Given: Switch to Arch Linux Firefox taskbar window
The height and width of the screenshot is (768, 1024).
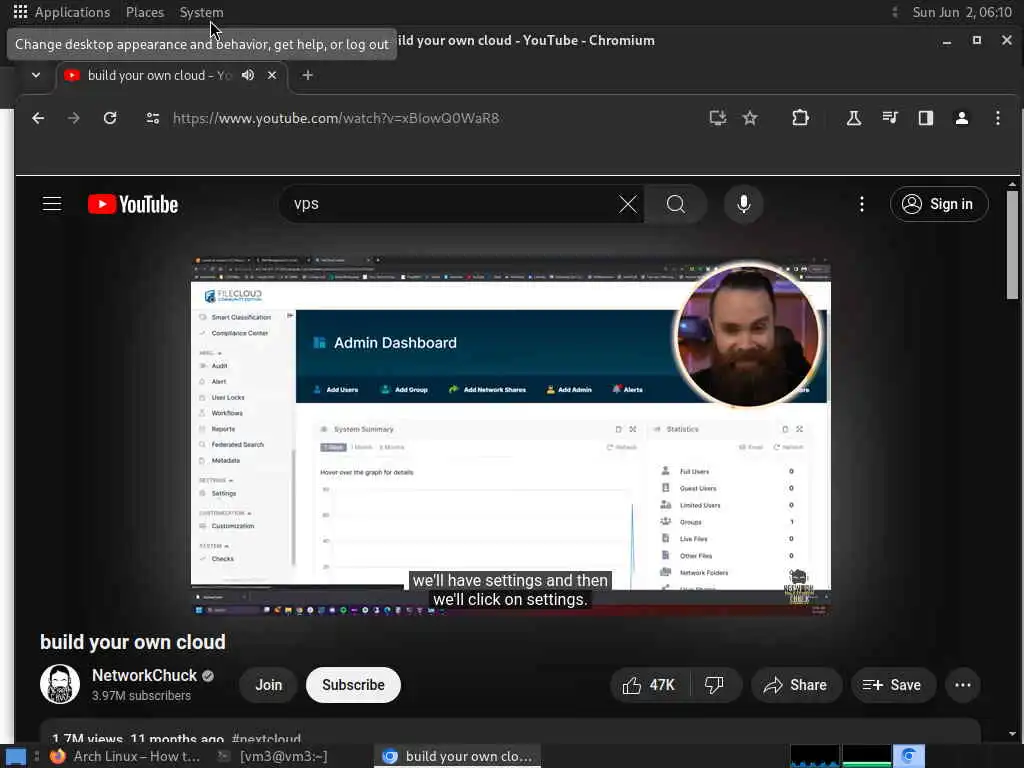Looking at the screenshot, I should [125, 756].
